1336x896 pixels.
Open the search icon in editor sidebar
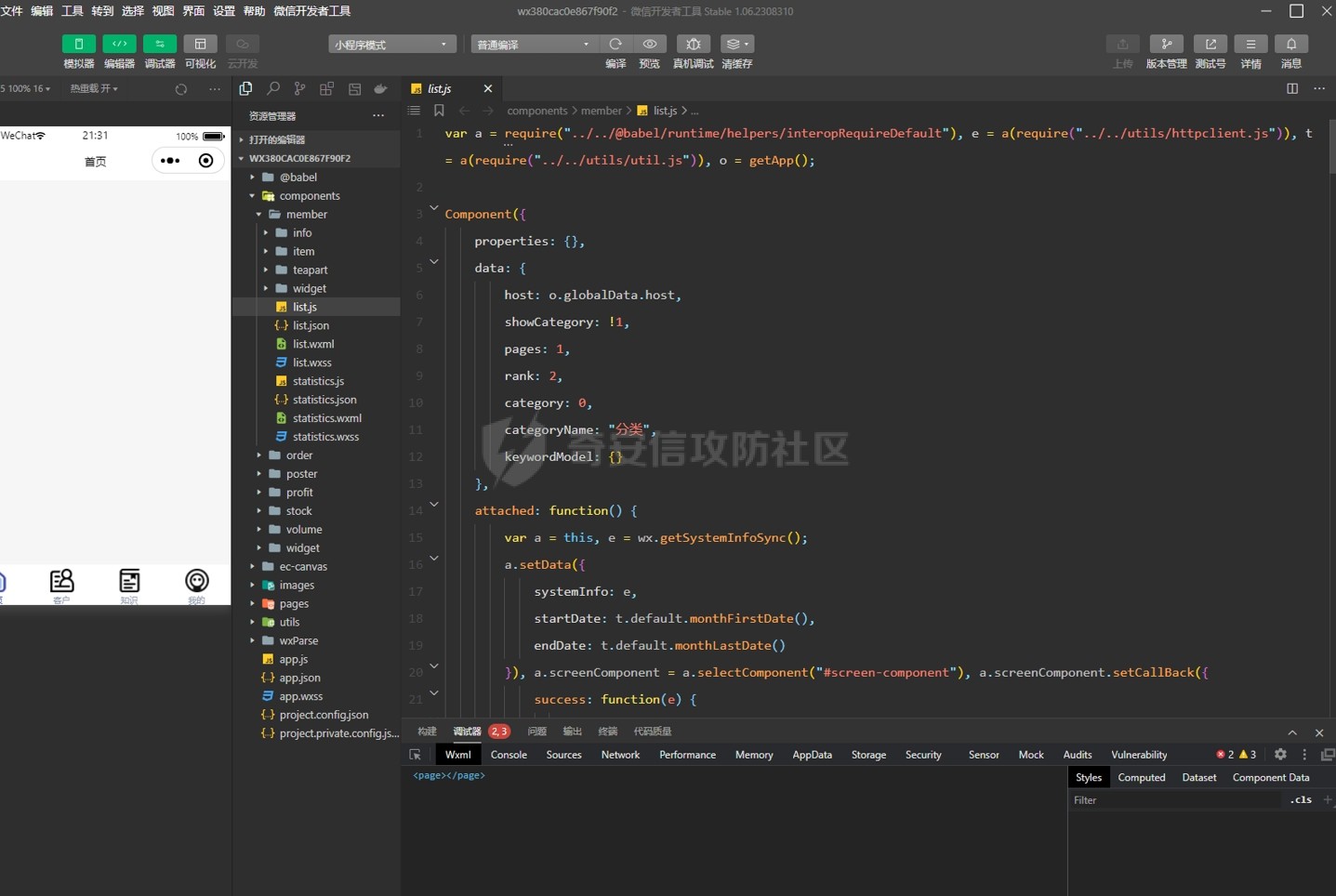coord(273,88)
